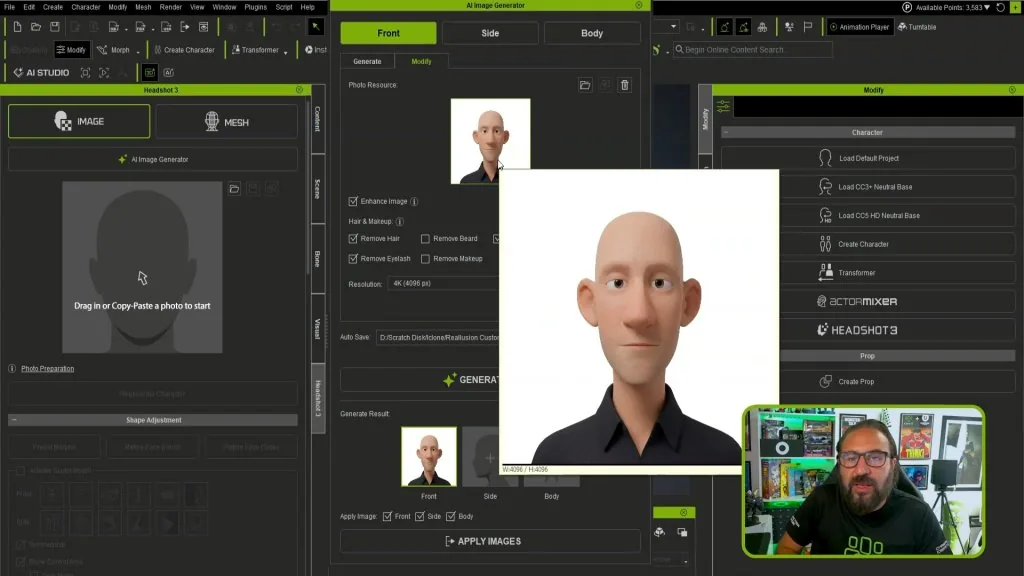Open the folder icon beside the Headshot drop area

pos(234,189)
